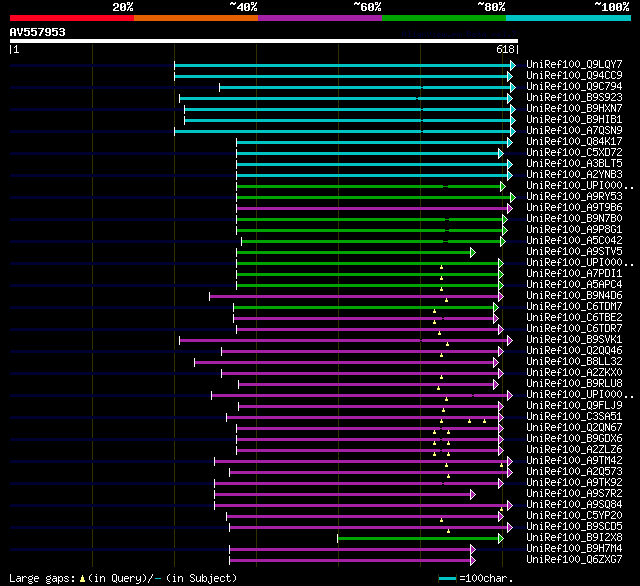
Task: Select the AV557953 query name
Action: coord(38,32)
